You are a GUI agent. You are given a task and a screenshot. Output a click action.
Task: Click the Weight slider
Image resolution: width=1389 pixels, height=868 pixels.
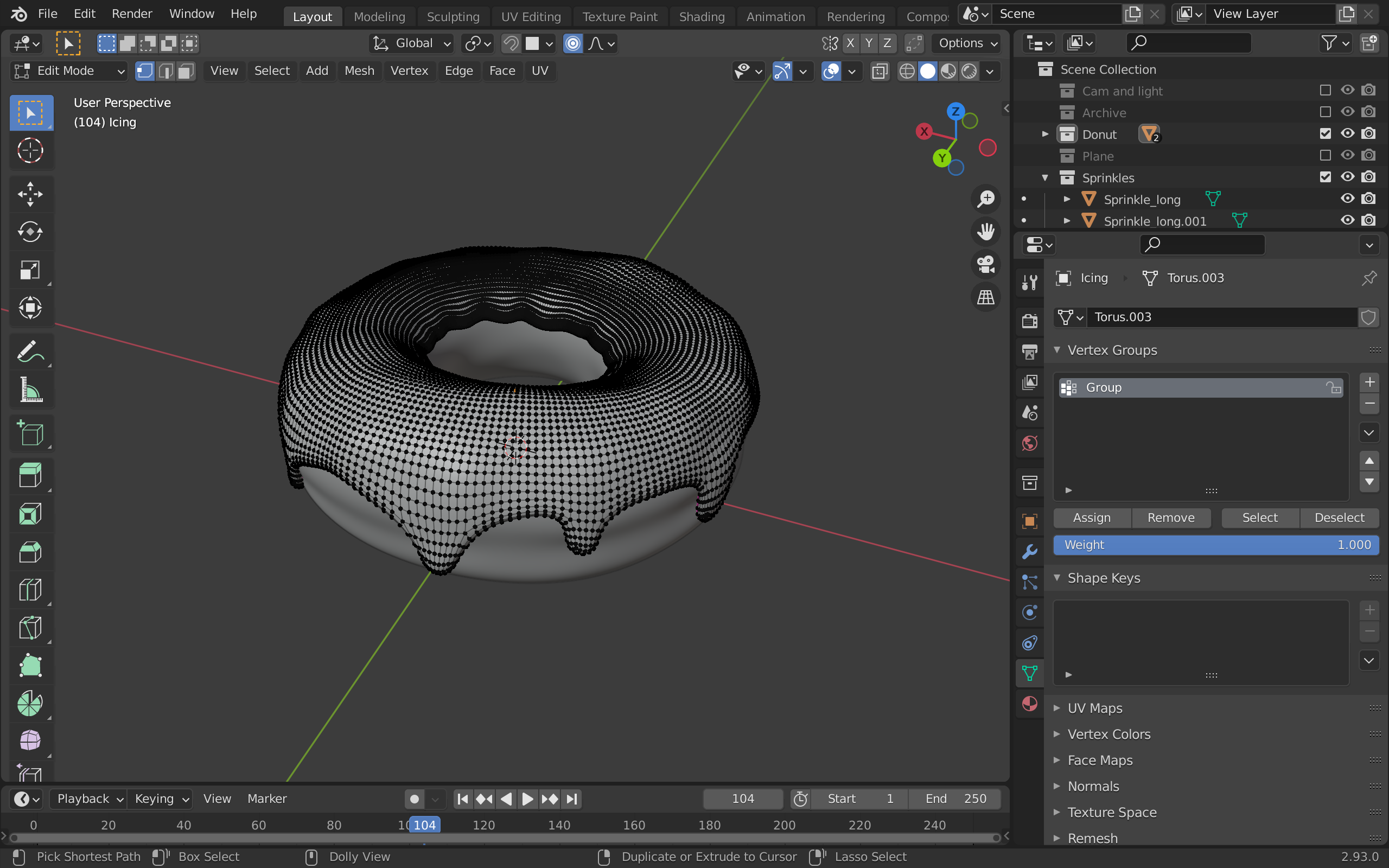pyautogui.click(x=1216, y=545)
